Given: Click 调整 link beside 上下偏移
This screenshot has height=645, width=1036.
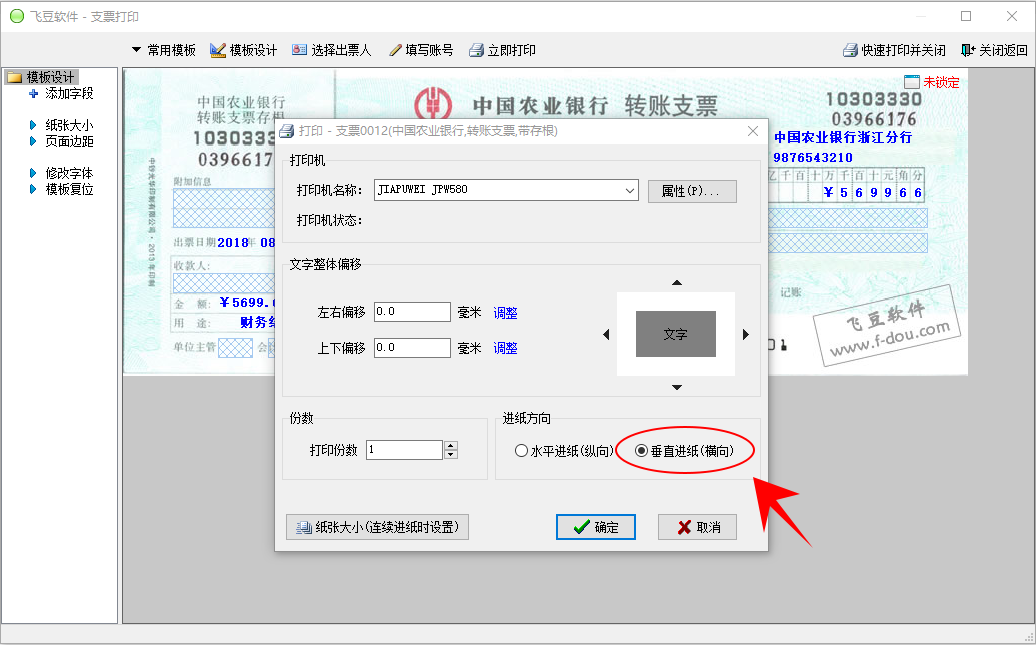Looking at the screenshot, I should 505,348.
